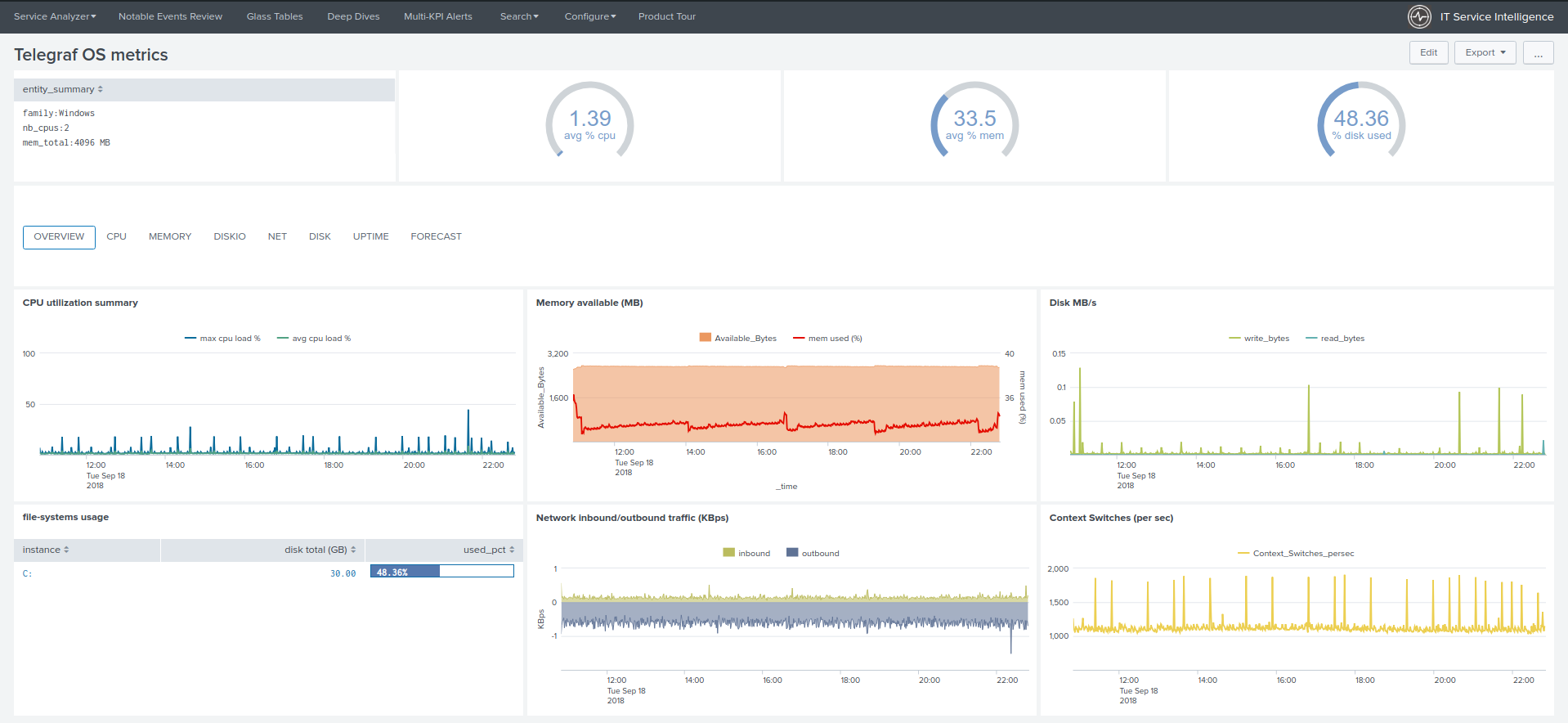Click the family:Windows summary text

59,114
